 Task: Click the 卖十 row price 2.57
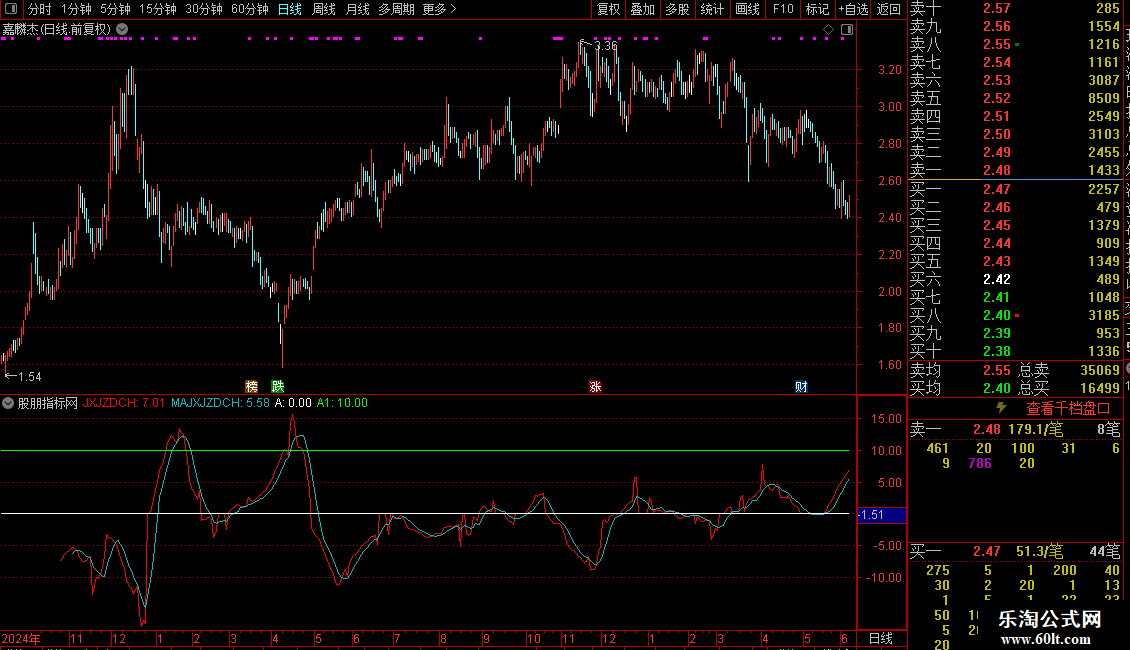997,9
